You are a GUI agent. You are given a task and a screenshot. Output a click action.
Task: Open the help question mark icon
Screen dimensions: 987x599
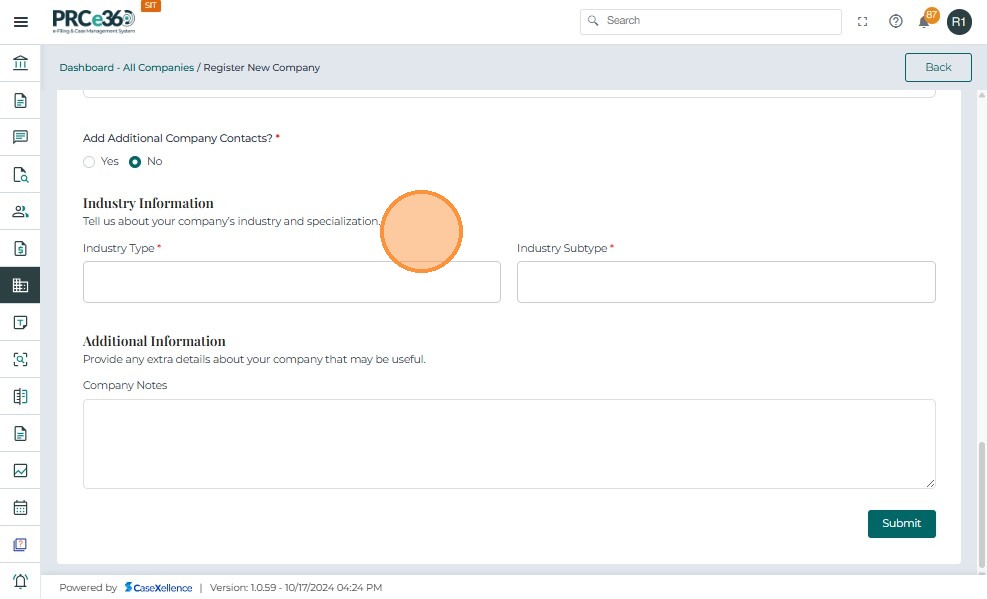(896, 21)
